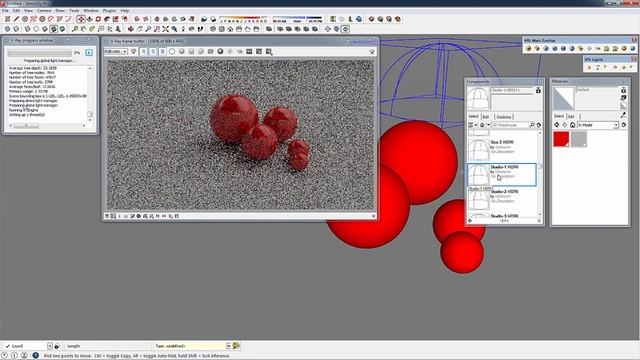Open the Plugins menu
640x360 pixels.
(x=109, y=11)
